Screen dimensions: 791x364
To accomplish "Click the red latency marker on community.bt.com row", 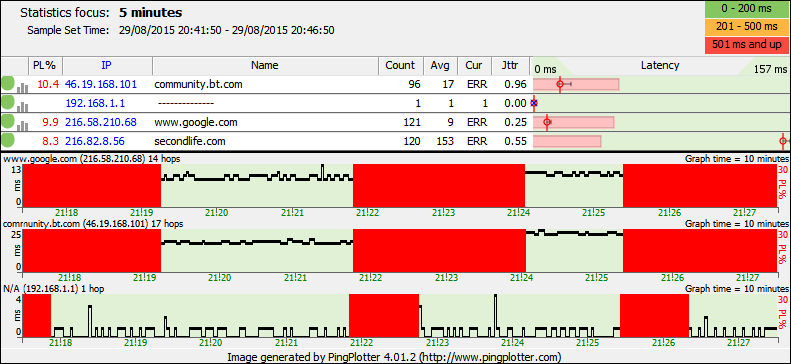I will [560, 84].
